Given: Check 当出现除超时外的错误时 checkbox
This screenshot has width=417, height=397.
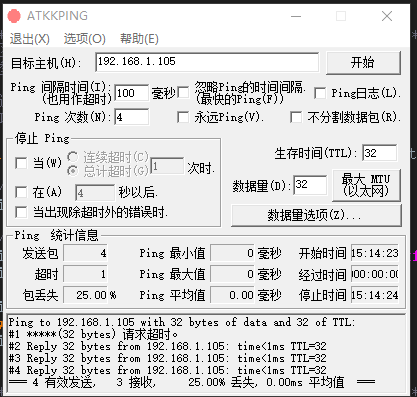Looking at the screenshot, I should [21, 212].
